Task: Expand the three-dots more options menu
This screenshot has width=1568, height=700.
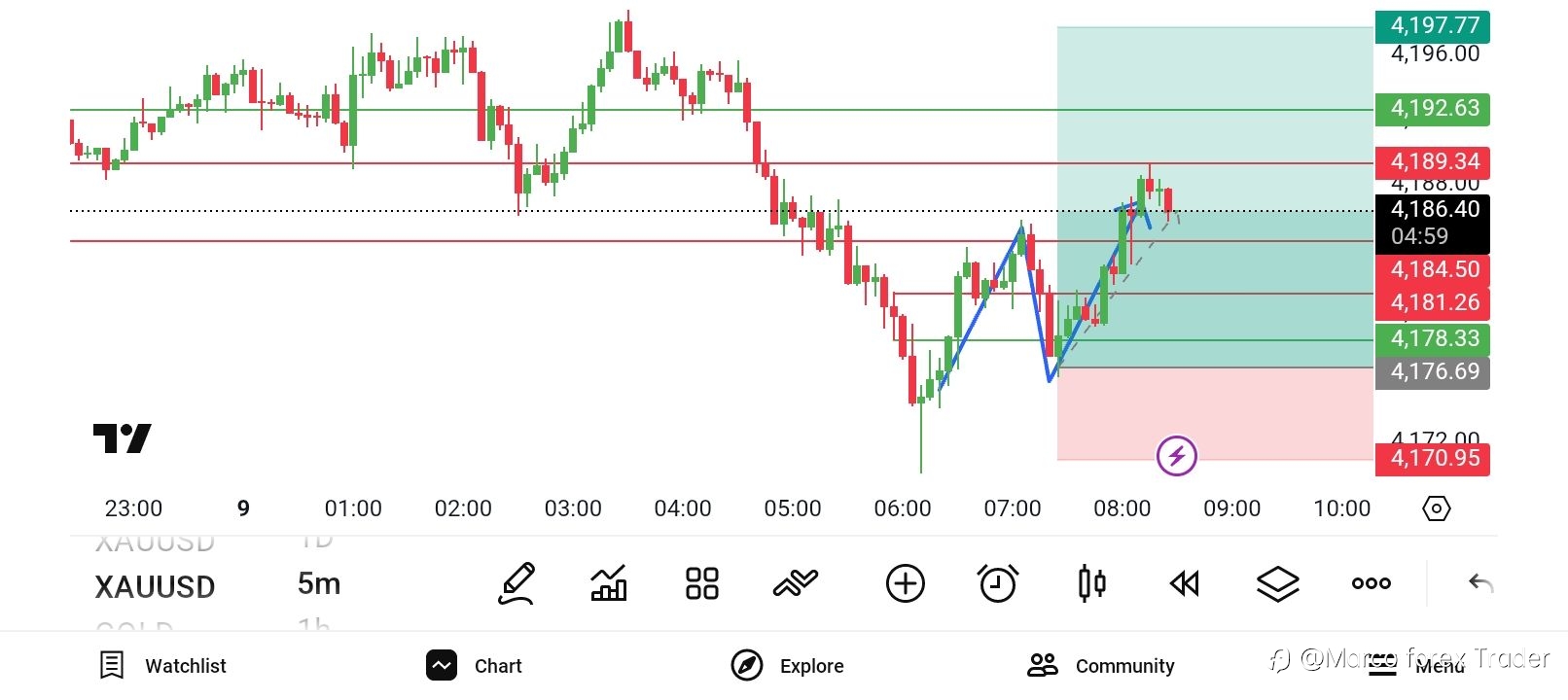Action: [1371, 583]
